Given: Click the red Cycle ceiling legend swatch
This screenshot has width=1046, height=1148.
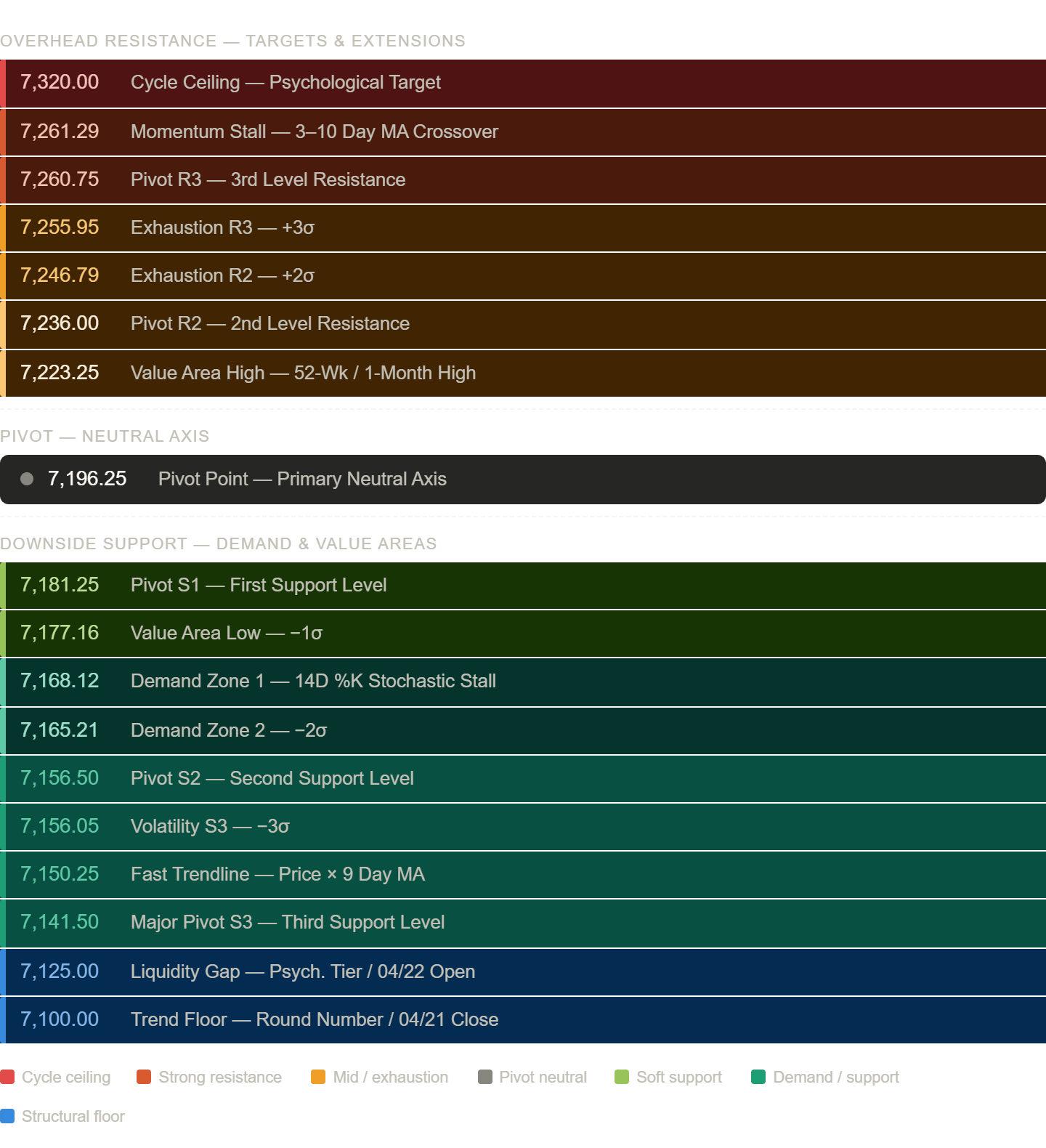Looking at the screenshot, I should [x=7, y=1077].
